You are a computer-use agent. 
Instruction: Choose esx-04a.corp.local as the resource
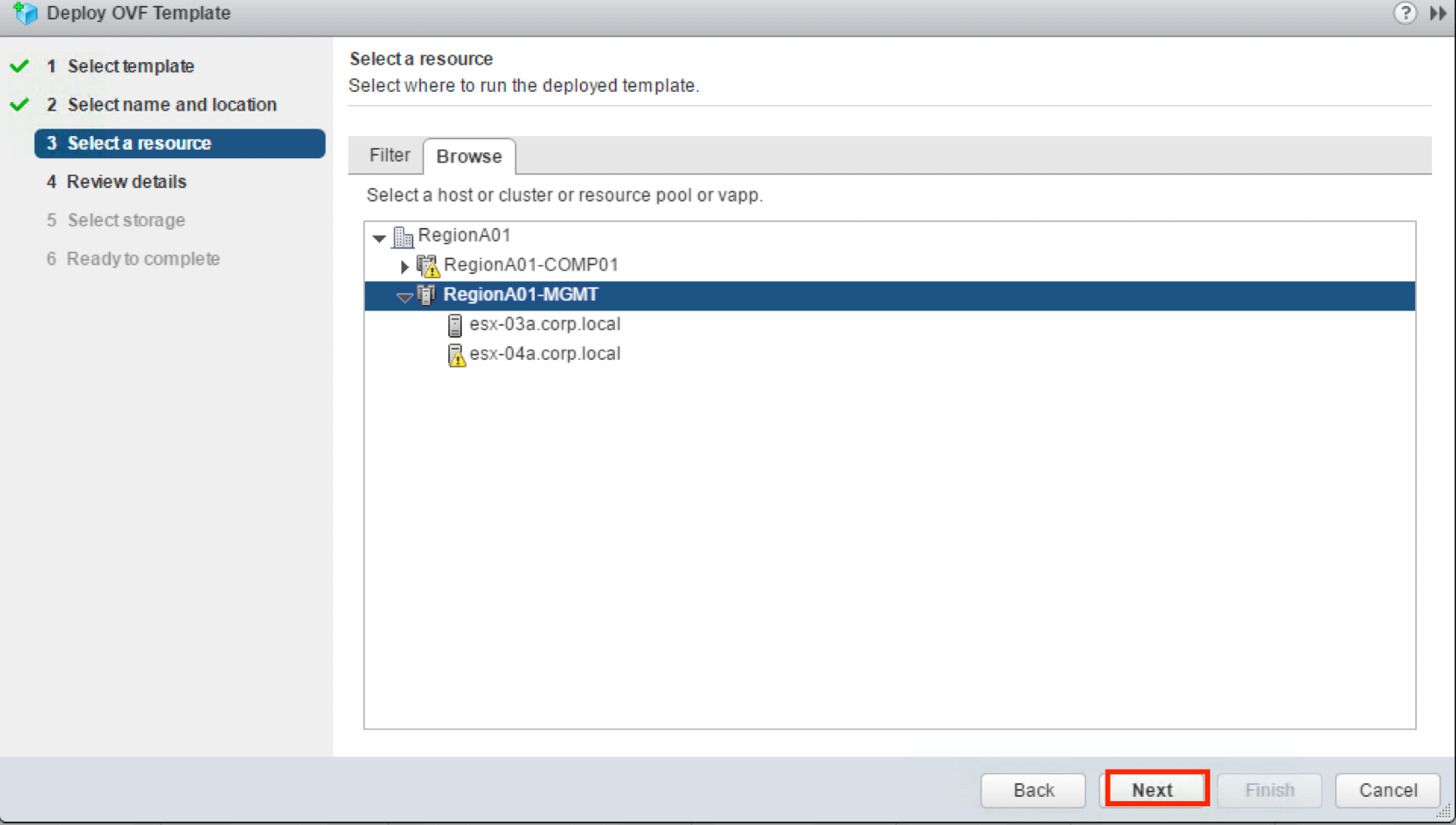[544, 355]
